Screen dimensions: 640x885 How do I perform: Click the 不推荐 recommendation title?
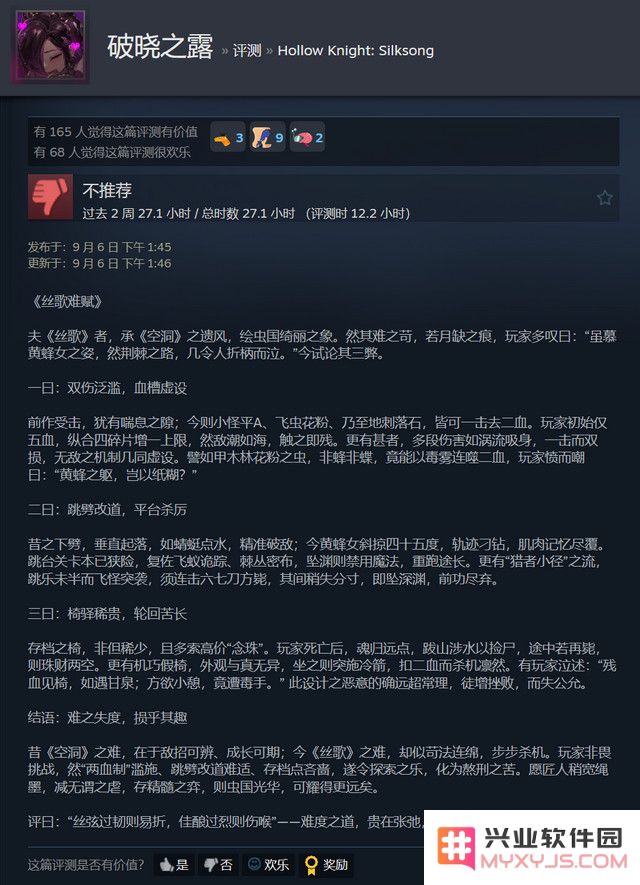tap(107, 190)
